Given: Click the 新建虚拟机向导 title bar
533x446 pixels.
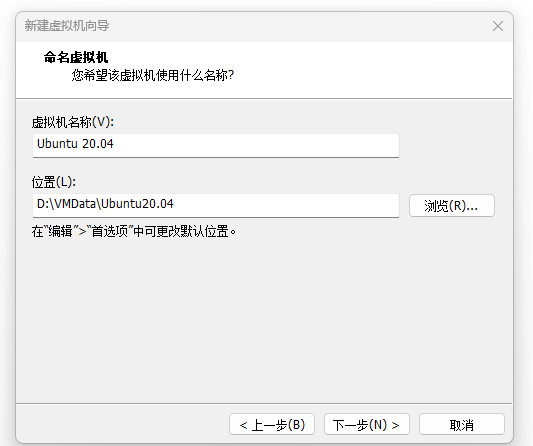Looking at the screenshot, I should pos(238,26).
